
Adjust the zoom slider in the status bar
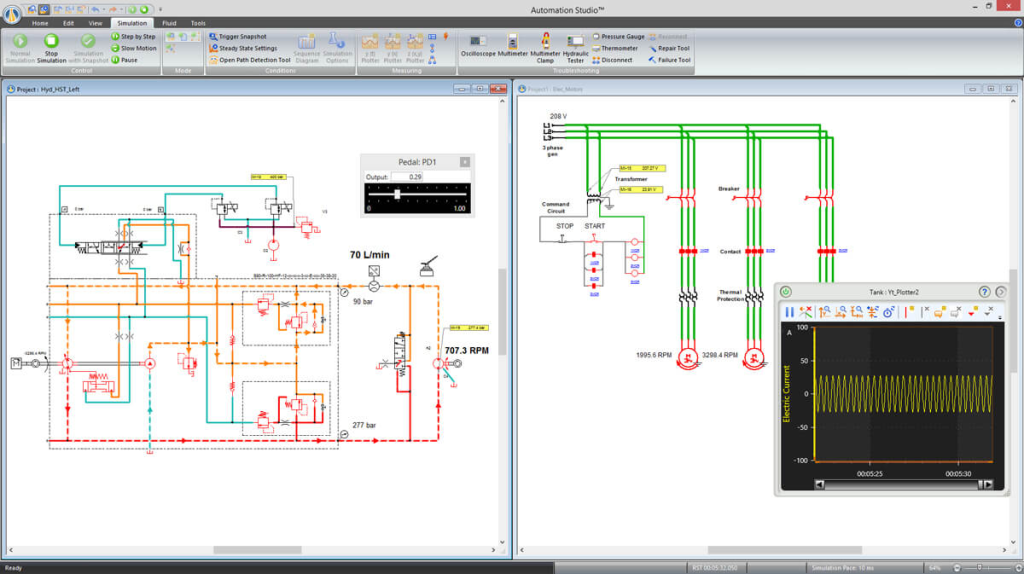point(980,567)
